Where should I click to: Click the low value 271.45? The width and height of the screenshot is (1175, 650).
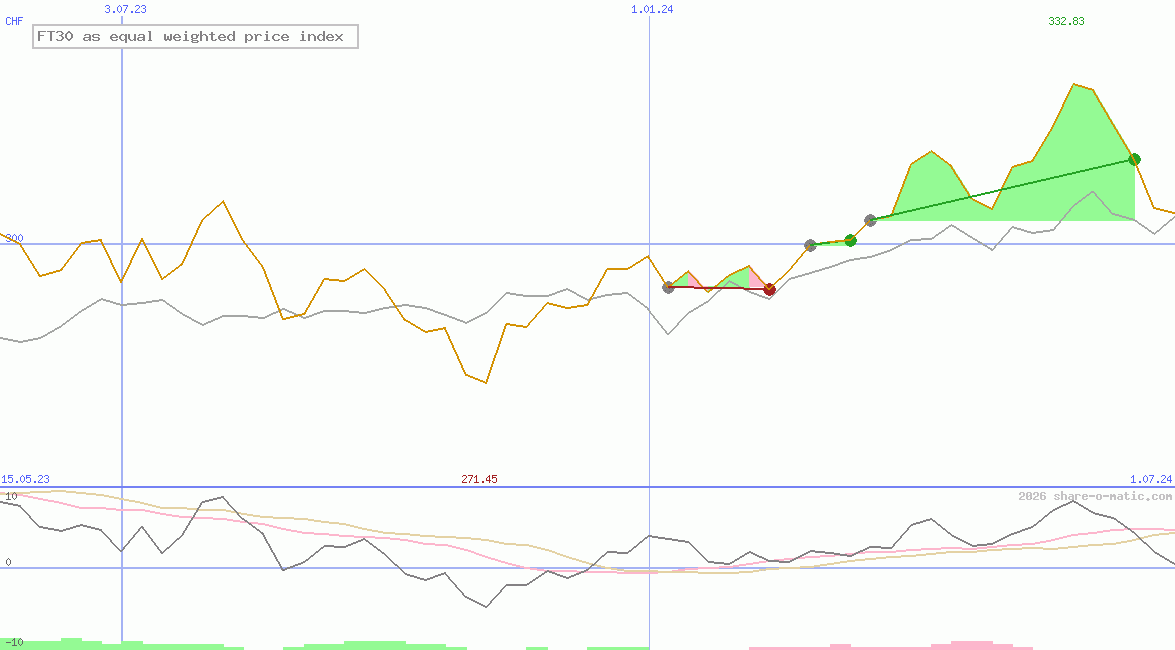coord(480,479)
